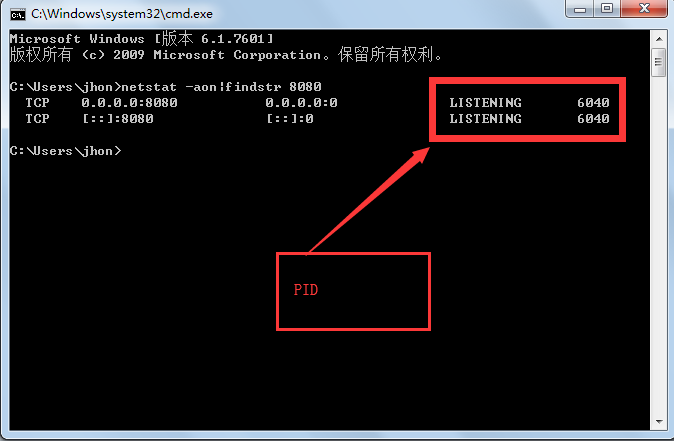Close the cmd.exe window
The width and height of the screenshot is (674, 441).
644,9
